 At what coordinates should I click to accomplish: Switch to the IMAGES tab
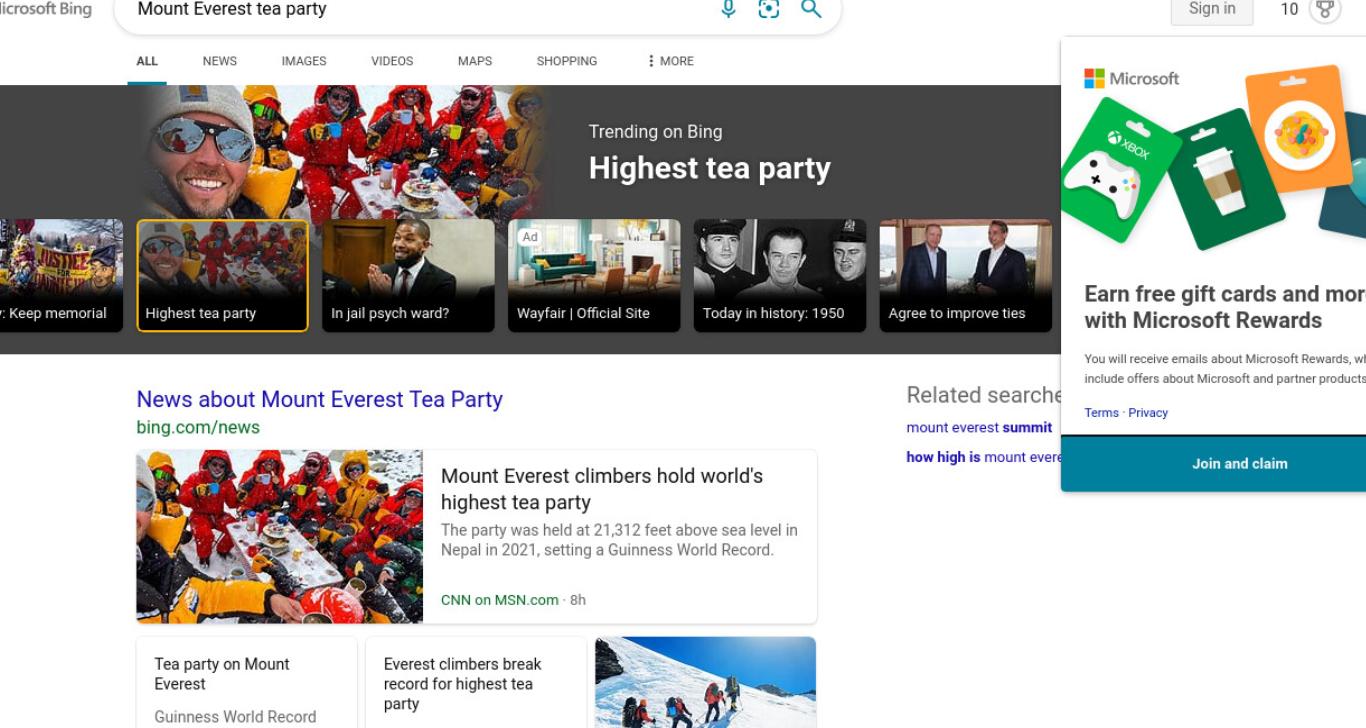pos(304,61)
